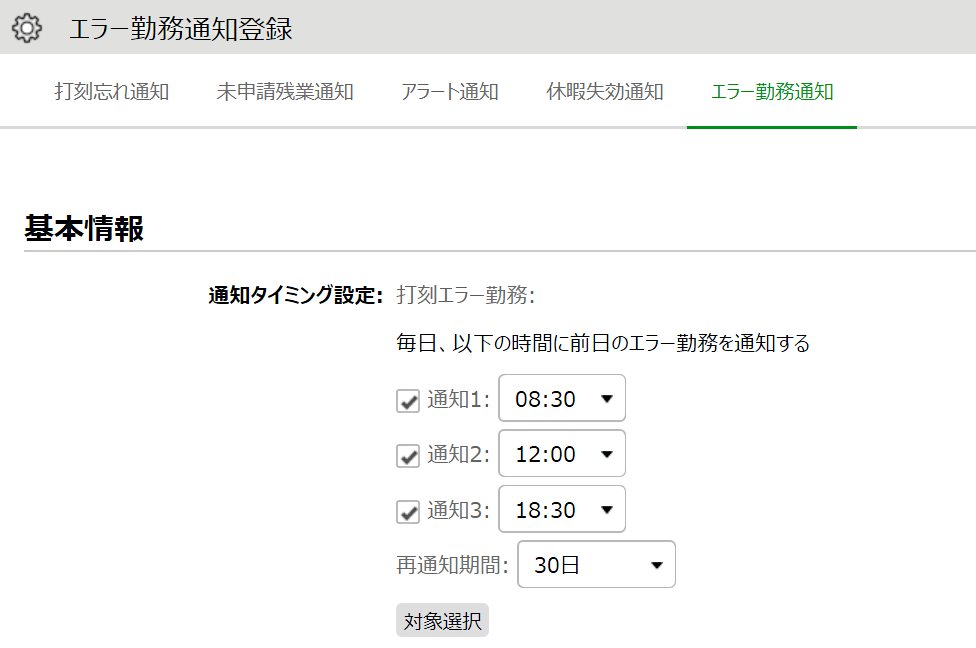Select the 休暇失効通知 tab
The height and width of the screenshot is (648, 976).
point(605,92)
